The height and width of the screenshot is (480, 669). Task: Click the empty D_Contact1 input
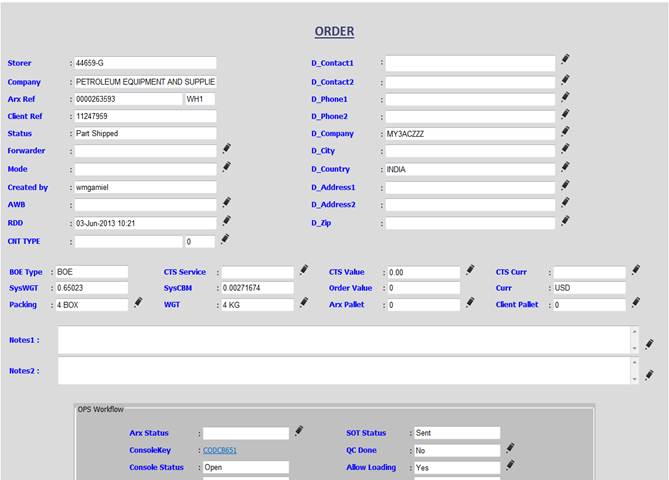click(x=470, y=63)
